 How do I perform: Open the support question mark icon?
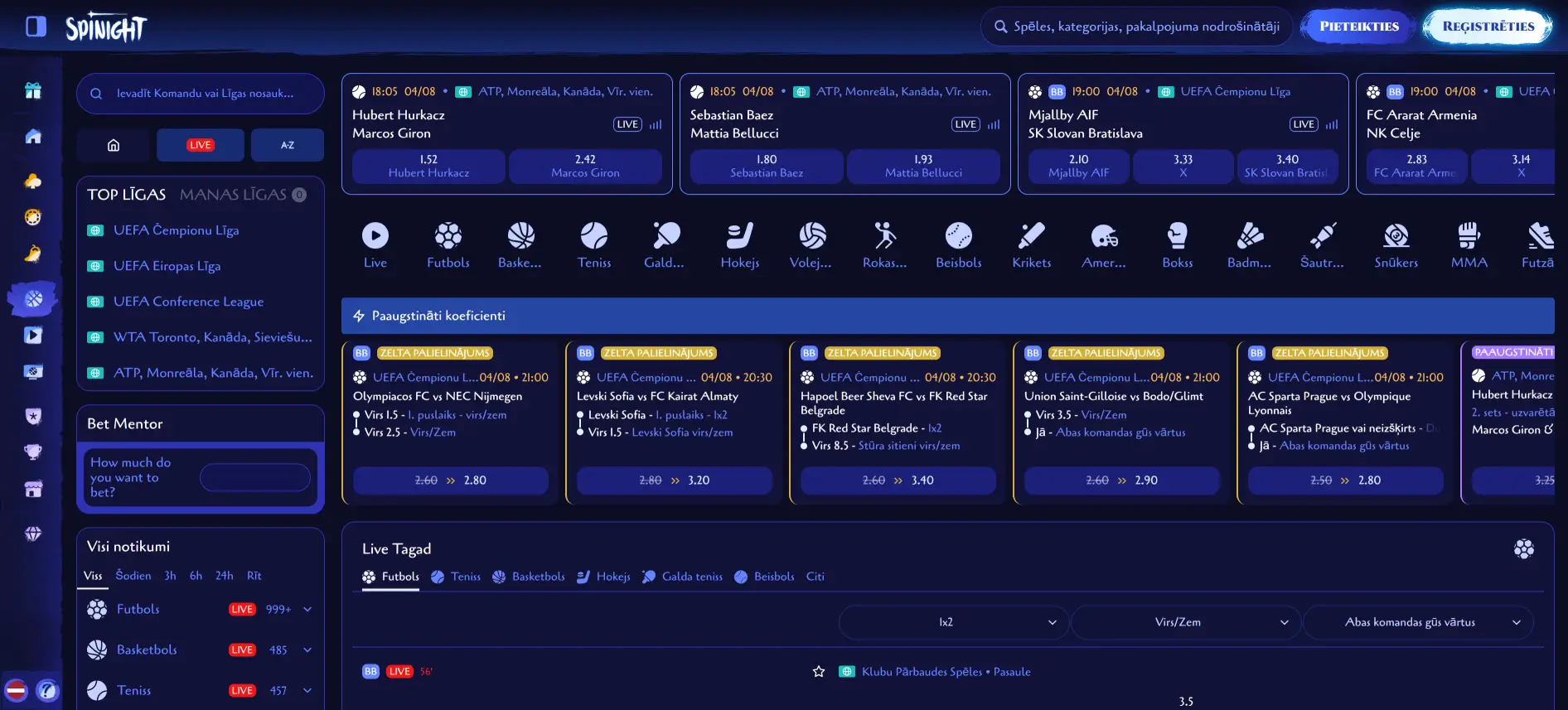[x=47, y=690]
